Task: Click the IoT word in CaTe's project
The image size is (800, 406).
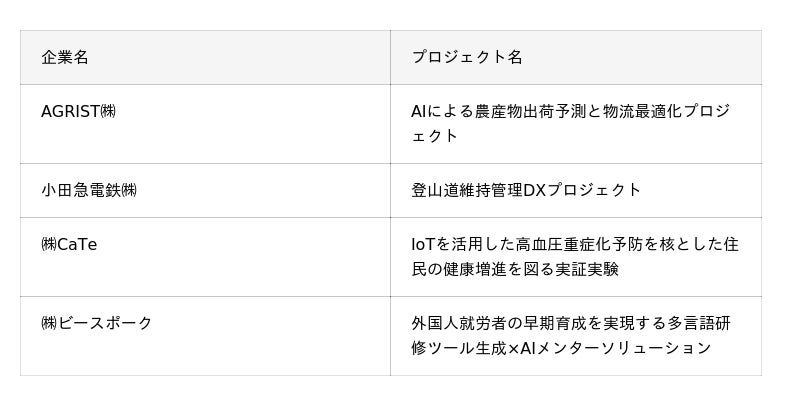Action: [x=423, y=244]
